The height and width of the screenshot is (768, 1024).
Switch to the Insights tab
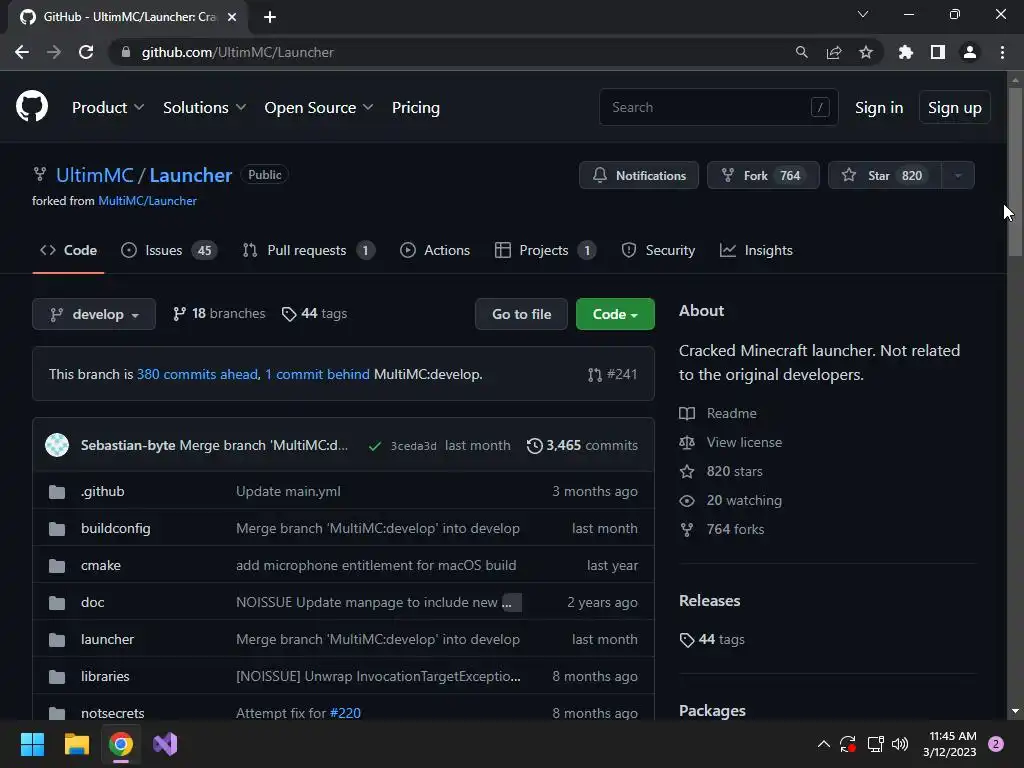click(756, 250)
